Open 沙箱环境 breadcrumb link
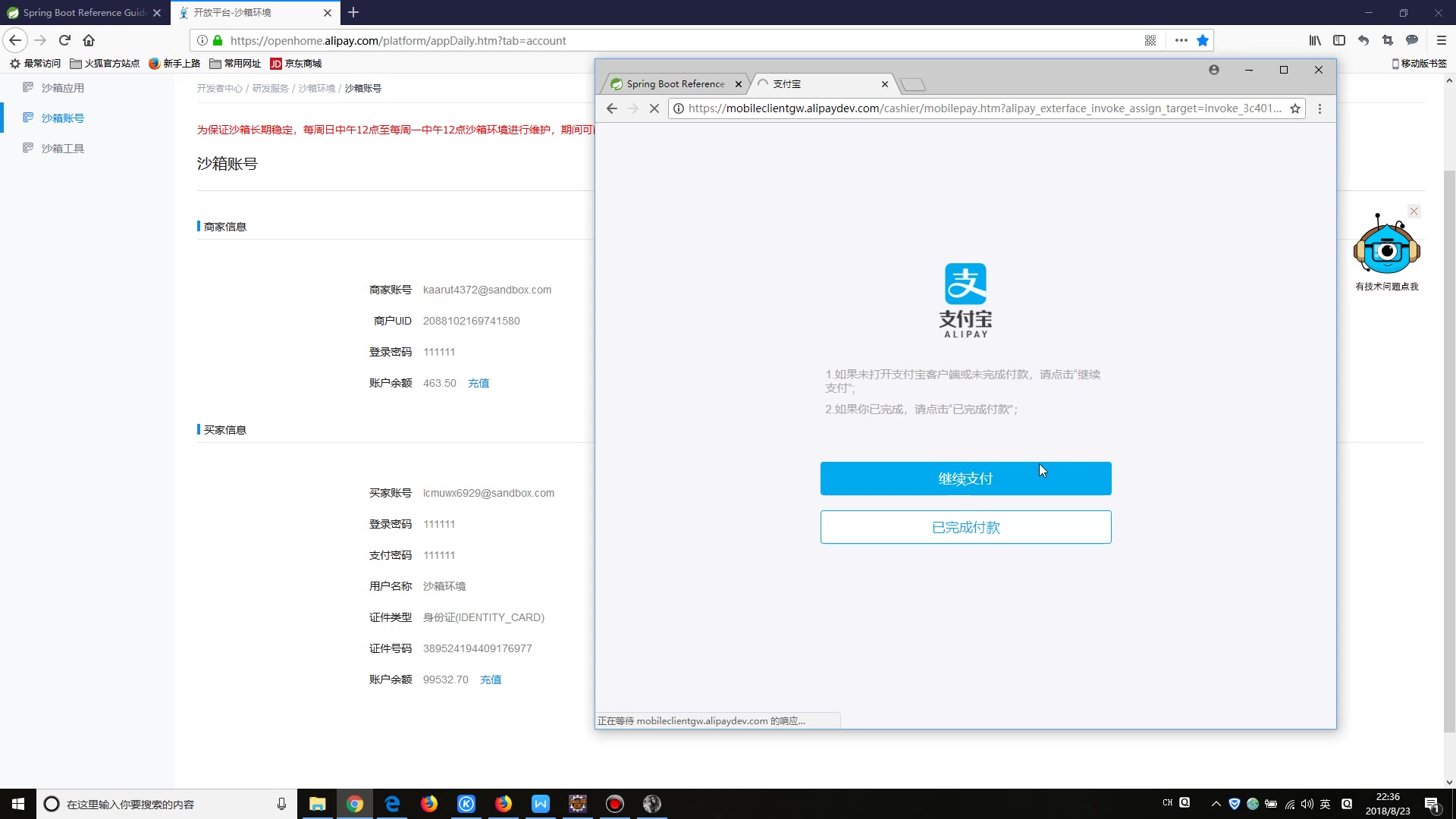Image resolution: width=1456 pixels, height=819 pixels. point(317,89)
